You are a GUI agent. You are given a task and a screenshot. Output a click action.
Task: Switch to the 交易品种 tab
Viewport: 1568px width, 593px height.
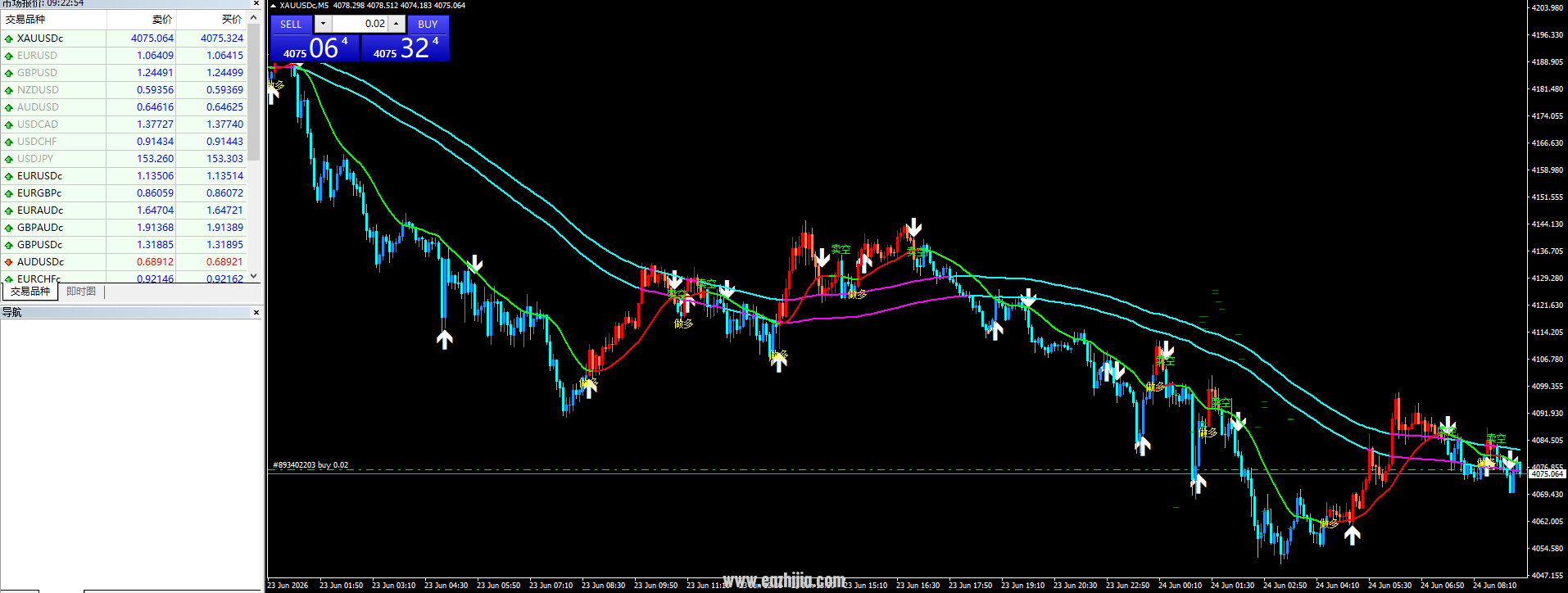click(30, 292)
